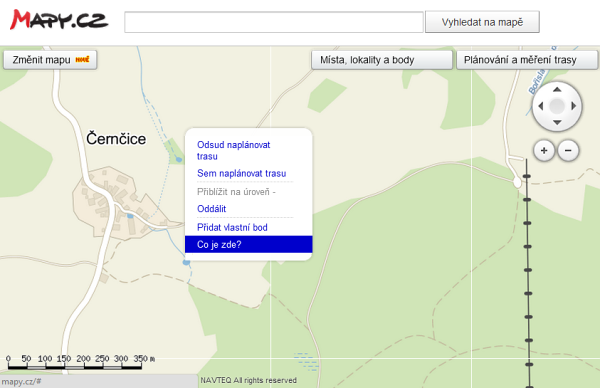This screenshot has height=388, width=600.
Task: Click the compass center circle
Action: click(557, 106)
